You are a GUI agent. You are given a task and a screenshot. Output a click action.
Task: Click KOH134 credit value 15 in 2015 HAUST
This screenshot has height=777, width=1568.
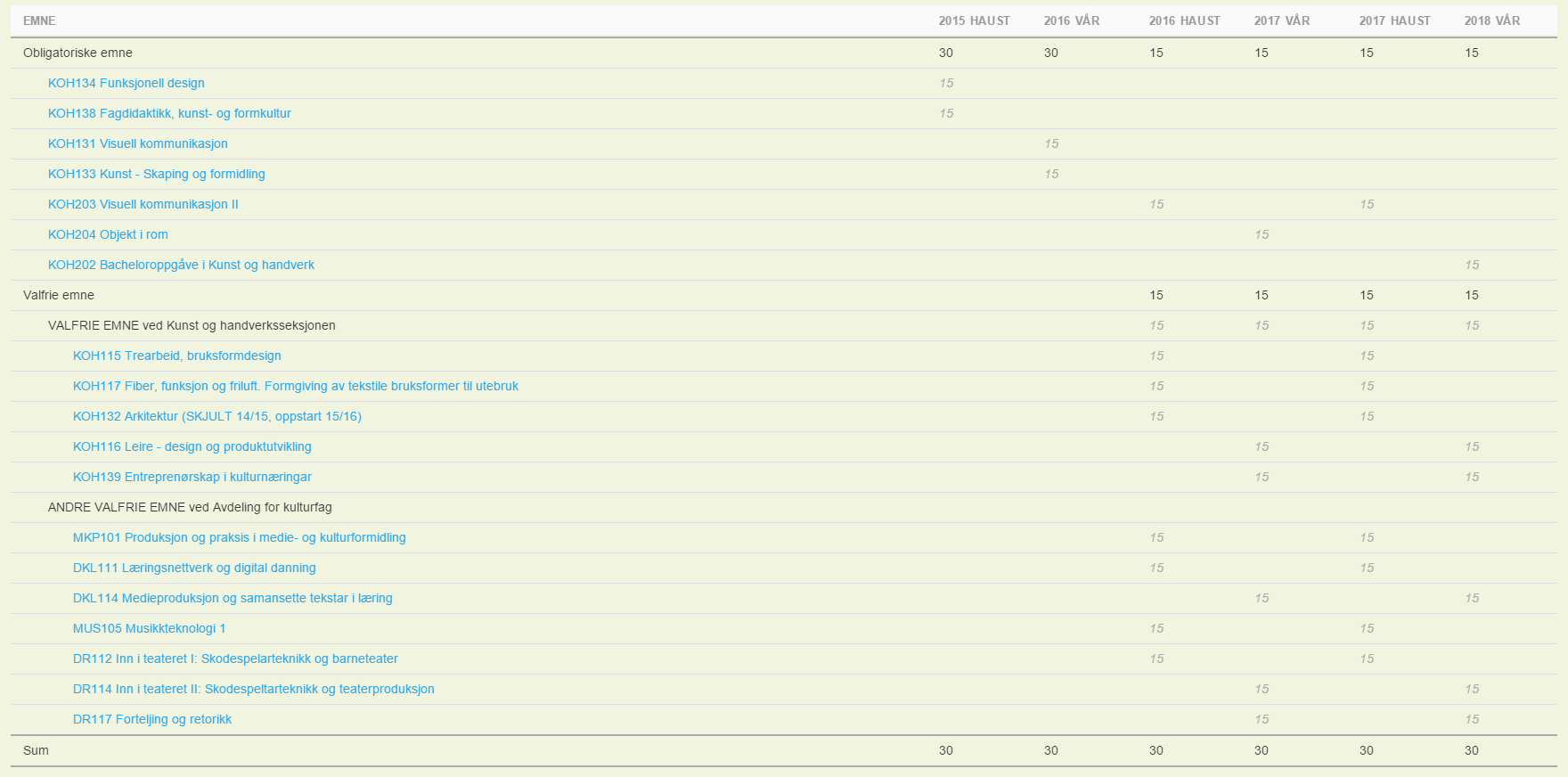[x=946, y=83]
